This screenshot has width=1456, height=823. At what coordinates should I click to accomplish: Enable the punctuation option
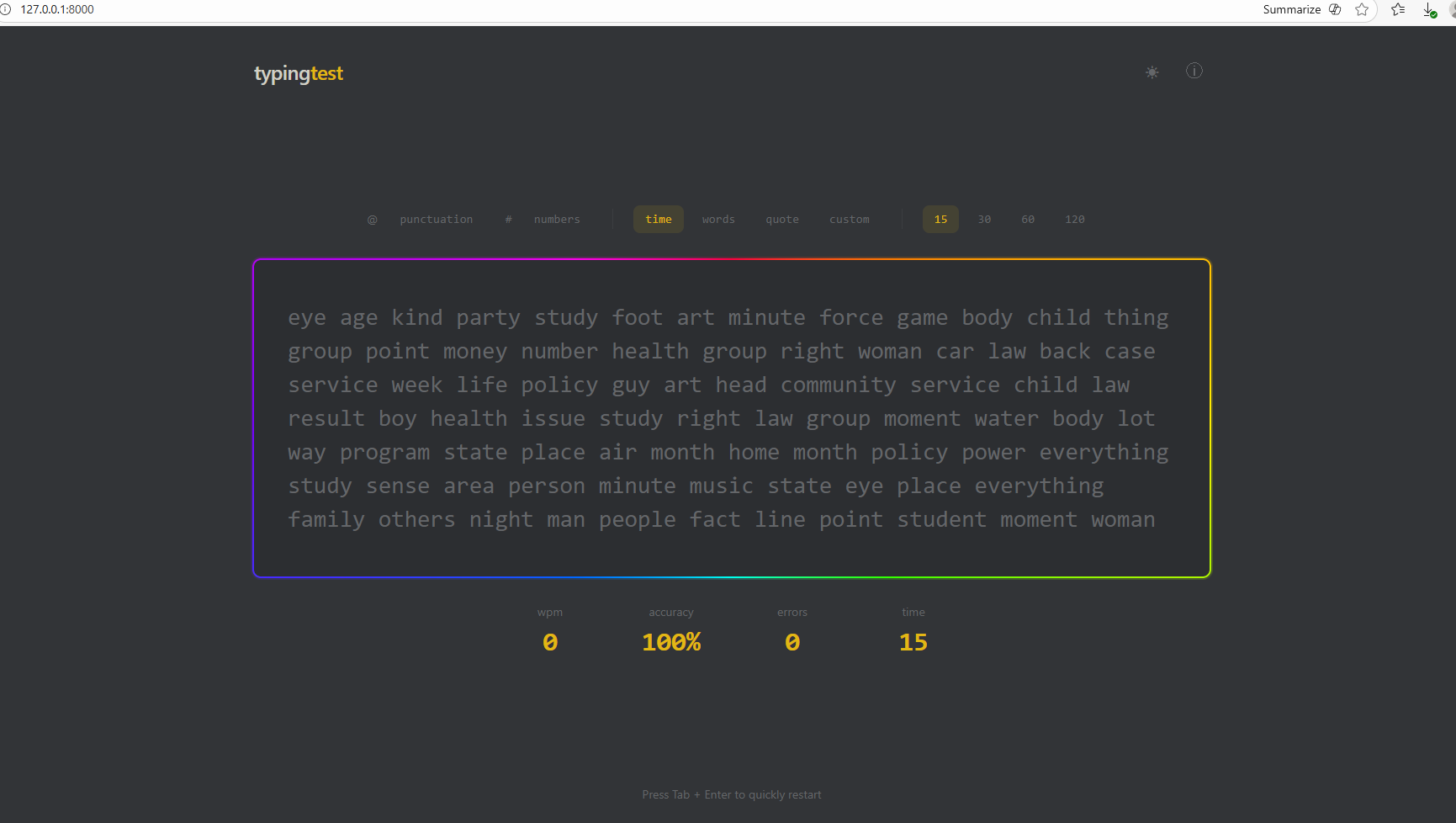point(436,220)
